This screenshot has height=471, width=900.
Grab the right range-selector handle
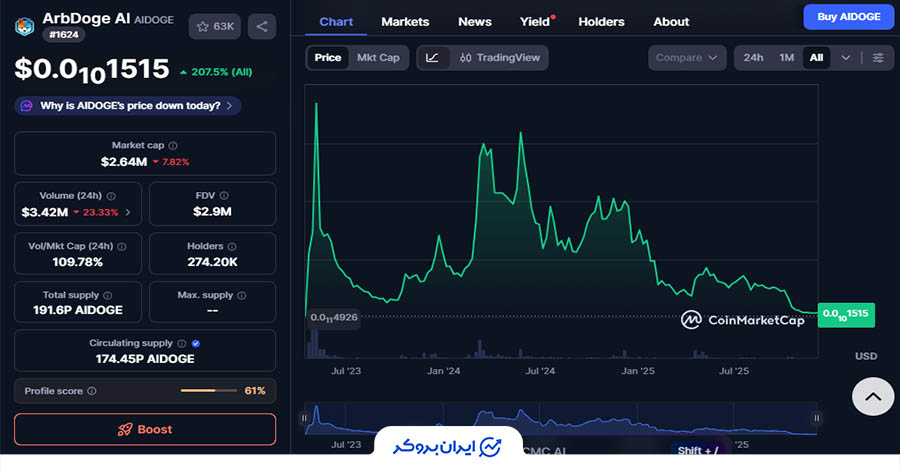(816, 418)
